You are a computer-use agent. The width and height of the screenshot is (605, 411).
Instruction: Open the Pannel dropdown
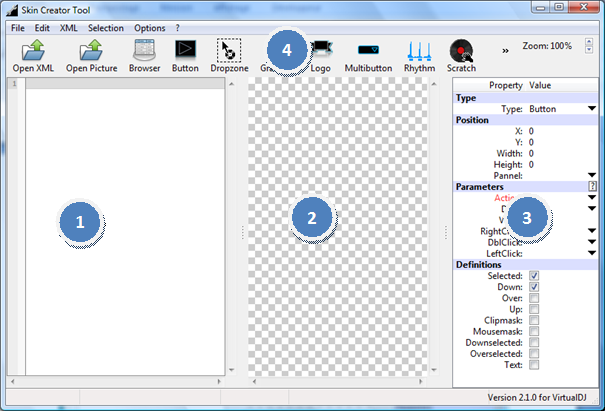[x=592, y=175]
